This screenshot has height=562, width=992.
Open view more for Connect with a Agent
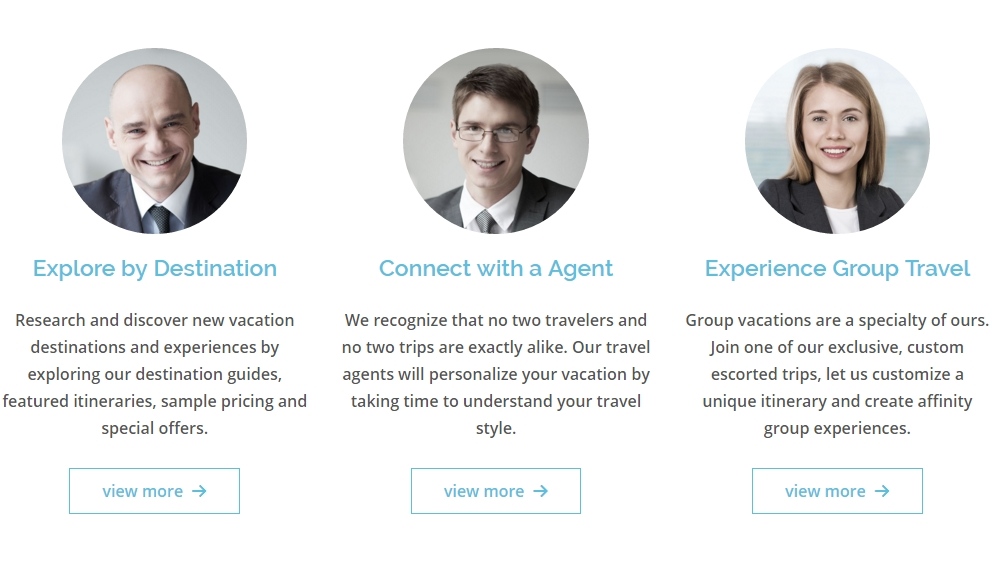pos(496,491)
